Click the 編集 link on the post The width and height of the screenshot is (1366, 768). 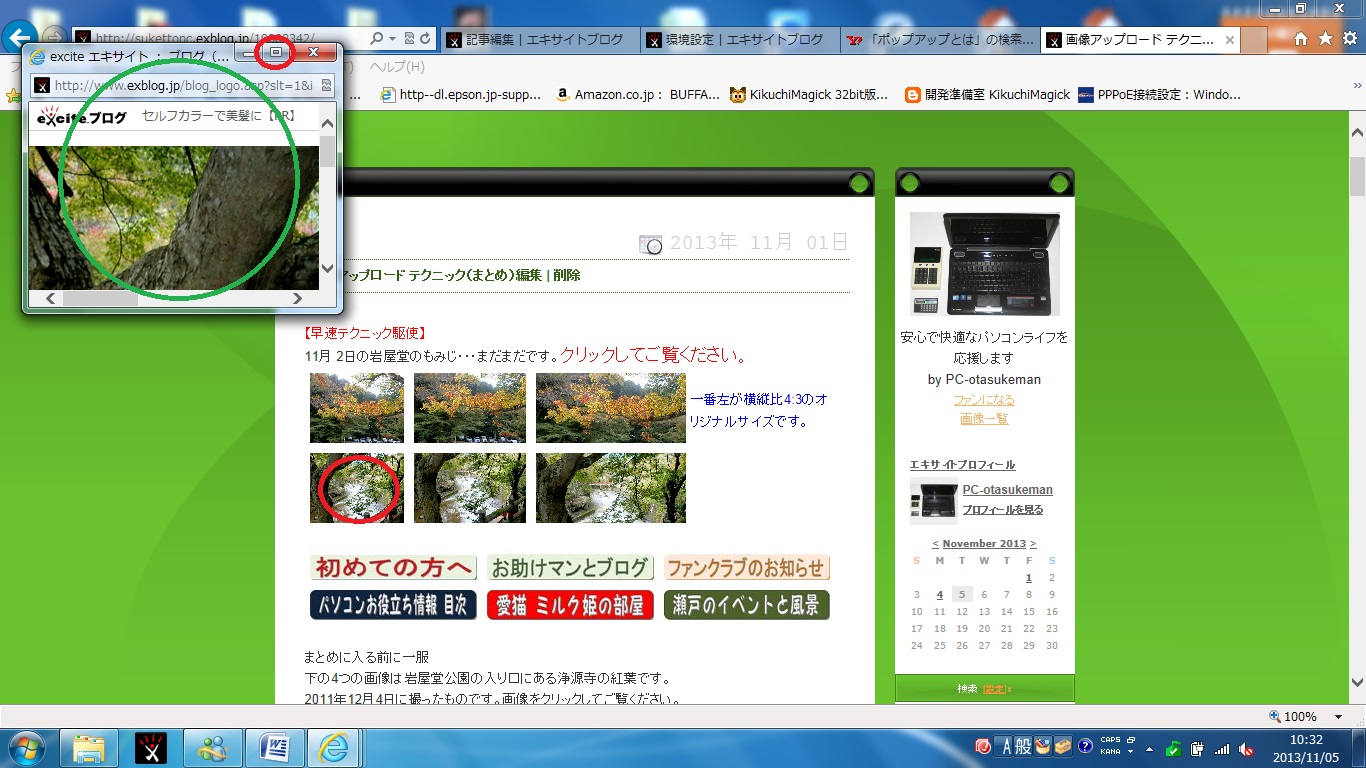pyautogui.click(x=530, y=275)
